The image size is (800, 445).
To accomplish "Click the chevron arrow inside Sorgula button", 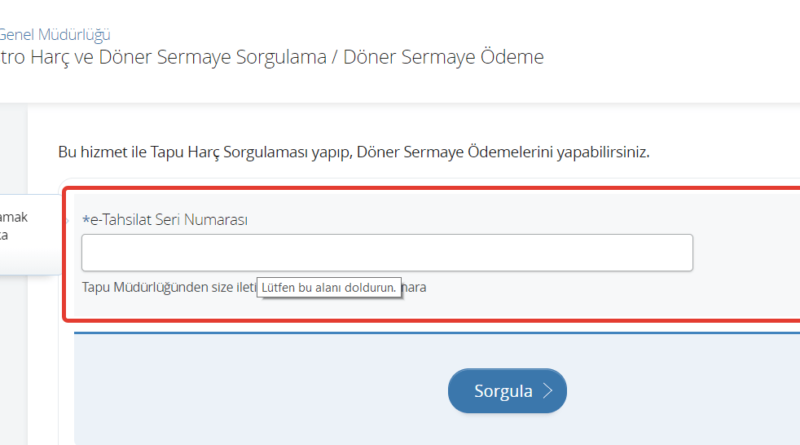I will pos(547,391).
